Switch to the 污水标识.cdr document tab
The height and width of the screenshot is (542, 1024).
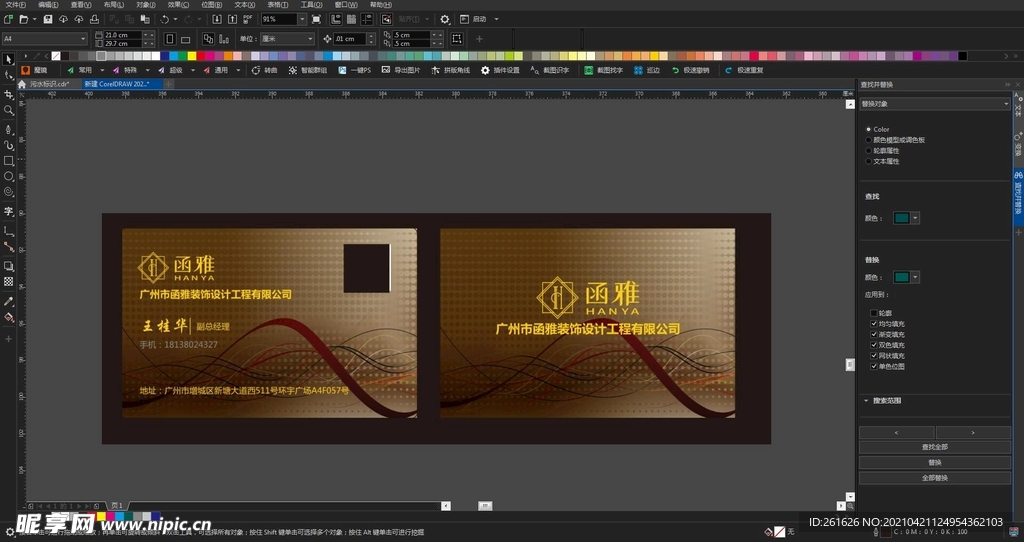coord(48,84)
